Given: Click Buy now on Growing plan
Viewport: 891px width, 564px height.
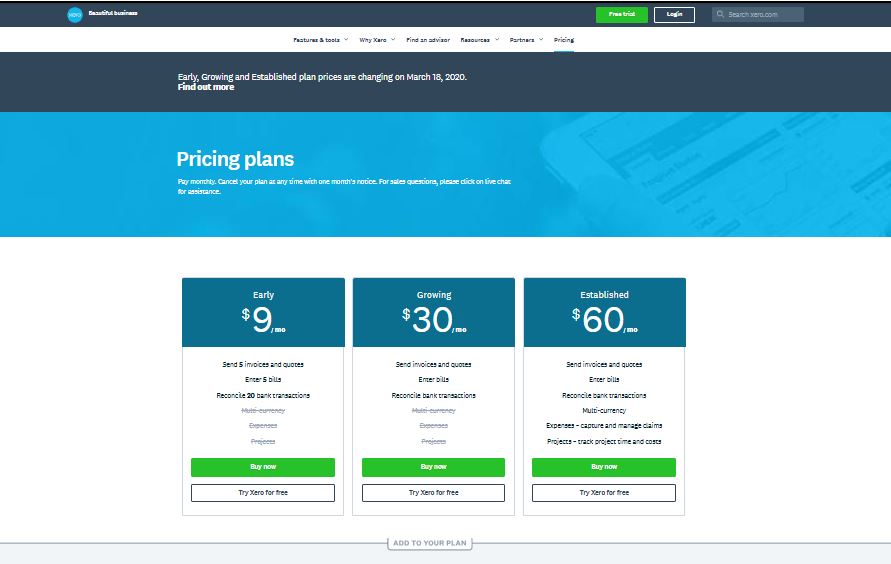Looking at the screenshot, I should (x=433, y=467).
